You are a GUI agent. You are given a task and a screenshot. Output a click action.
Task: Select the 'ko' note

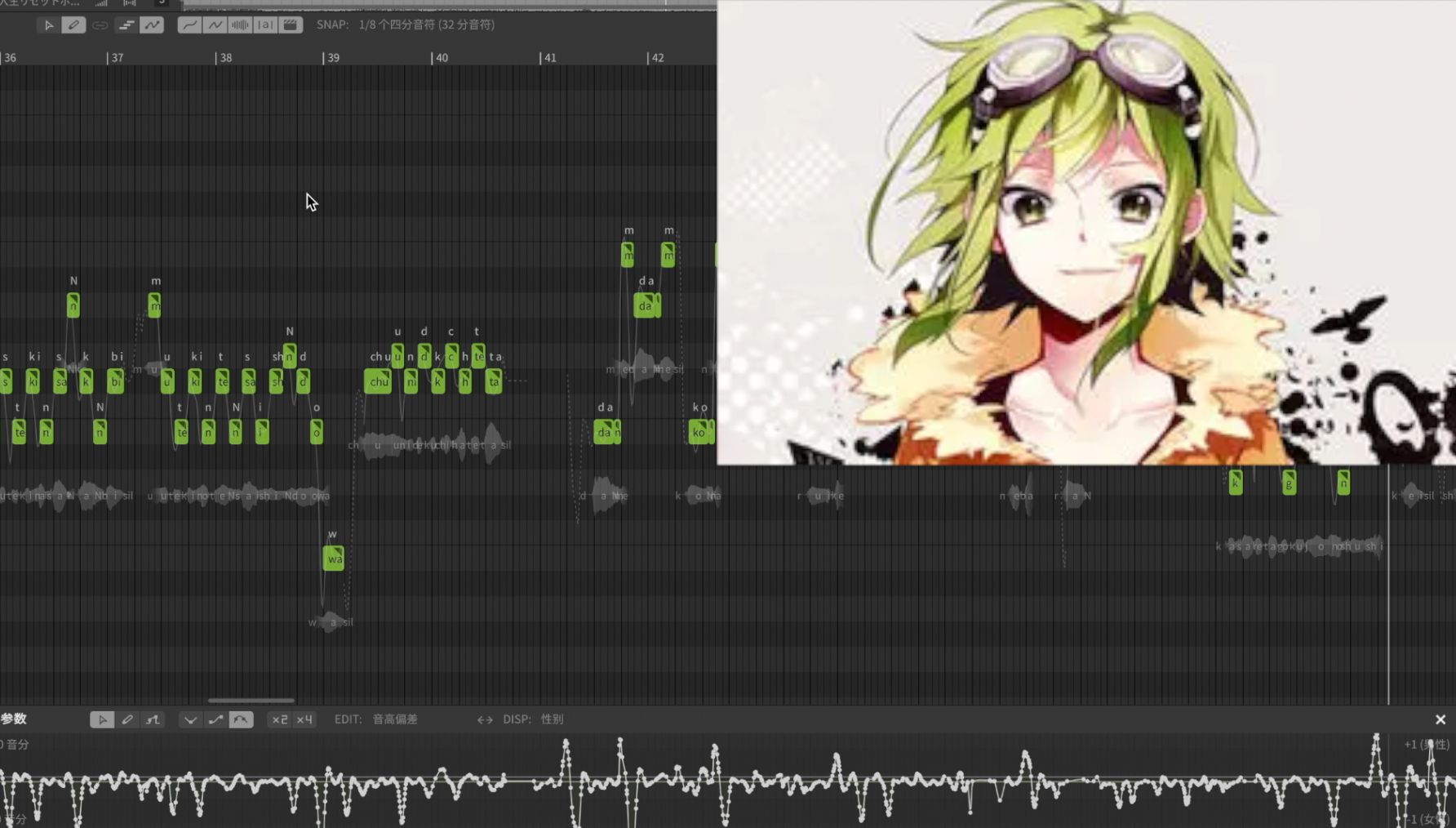[698, 432]
